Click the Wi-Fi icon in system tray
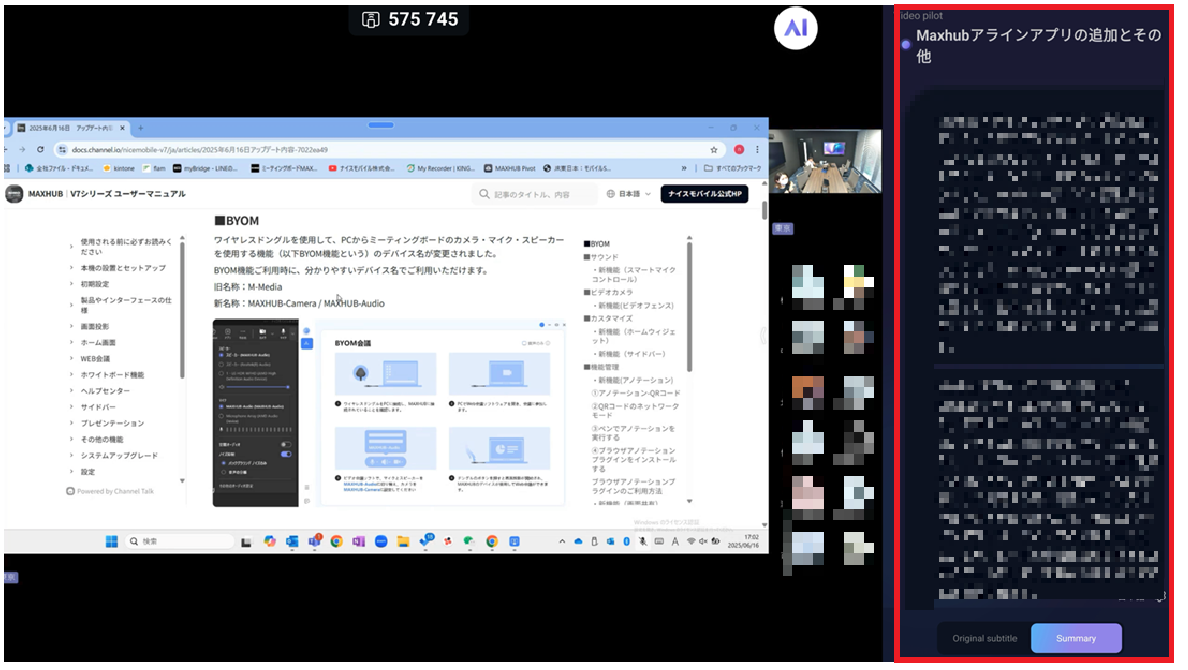The width and height of the screenshot is (1188, 670). click(x=691, y=541)
